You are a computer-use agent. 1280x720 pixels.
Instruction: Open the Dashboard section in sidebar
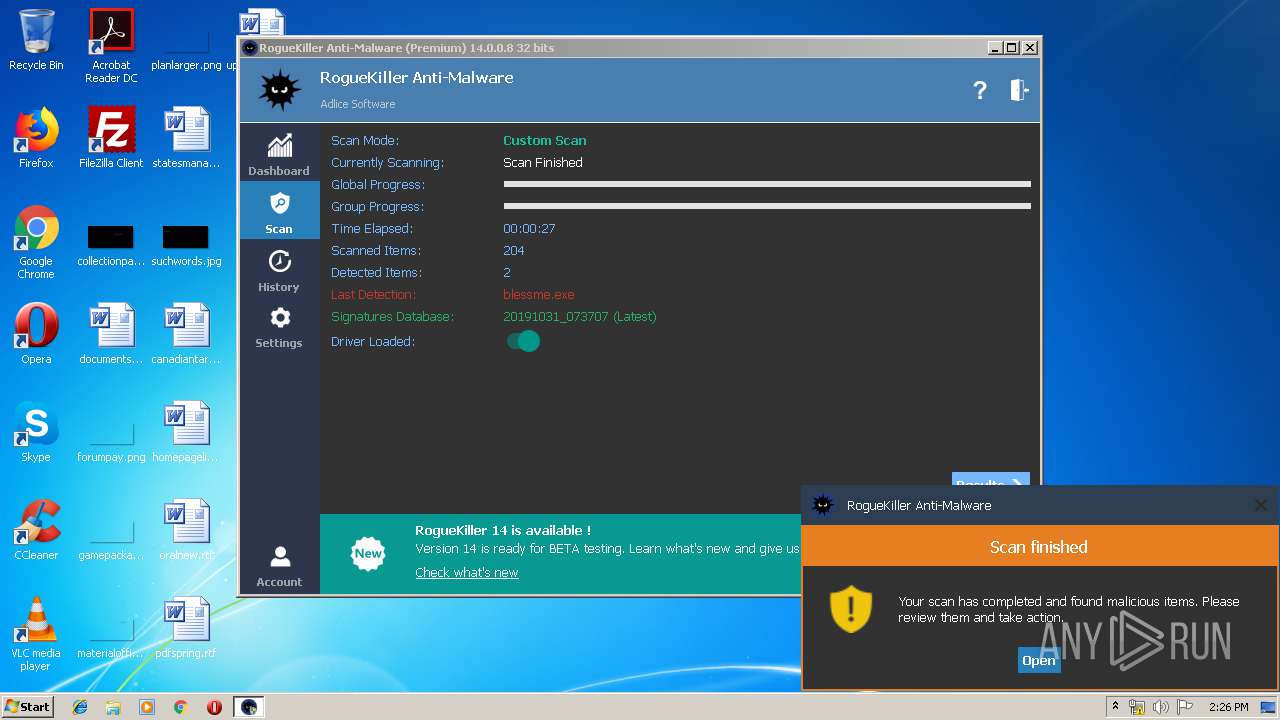[x=279, y=153]
